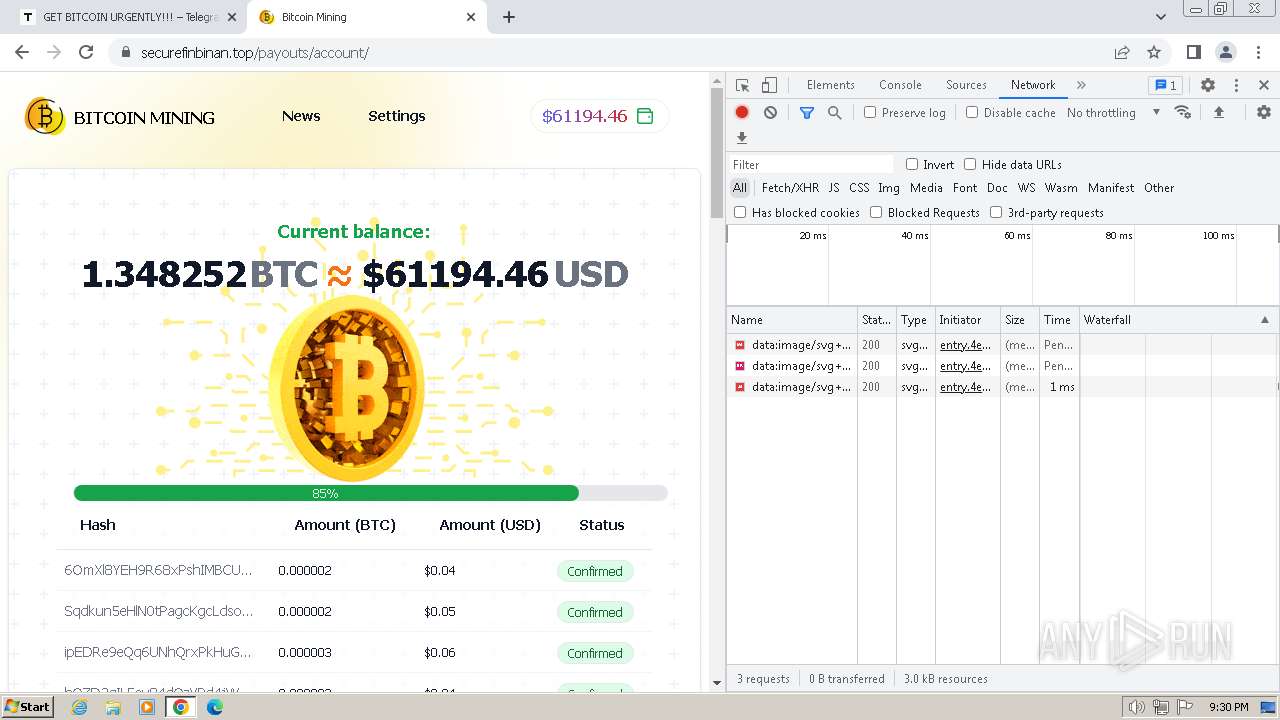
Task: Open the console issues counter badge
Action: point(1165,85)
